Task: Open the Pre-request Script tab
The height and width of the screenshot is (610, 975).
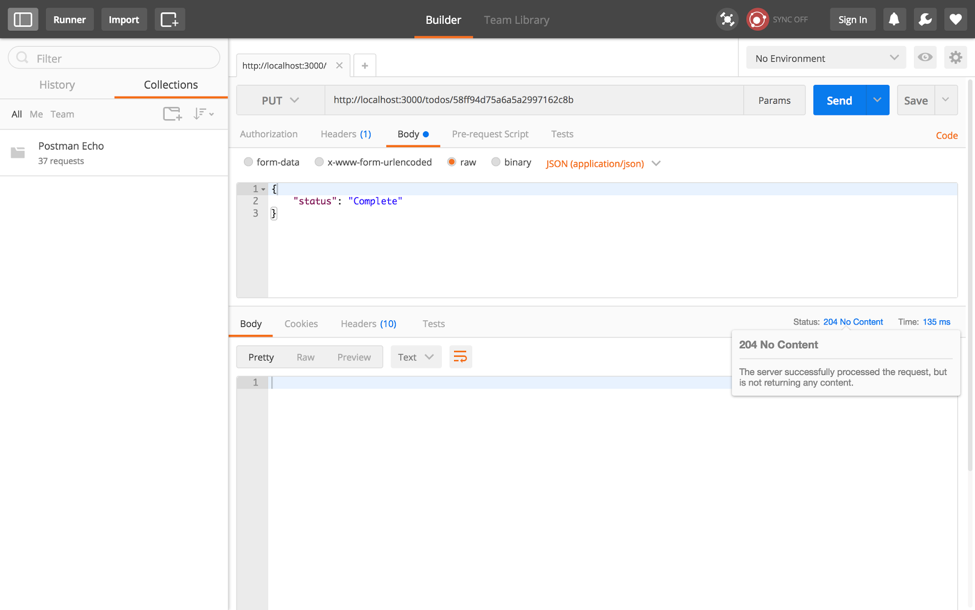Action: coord(490,134)
